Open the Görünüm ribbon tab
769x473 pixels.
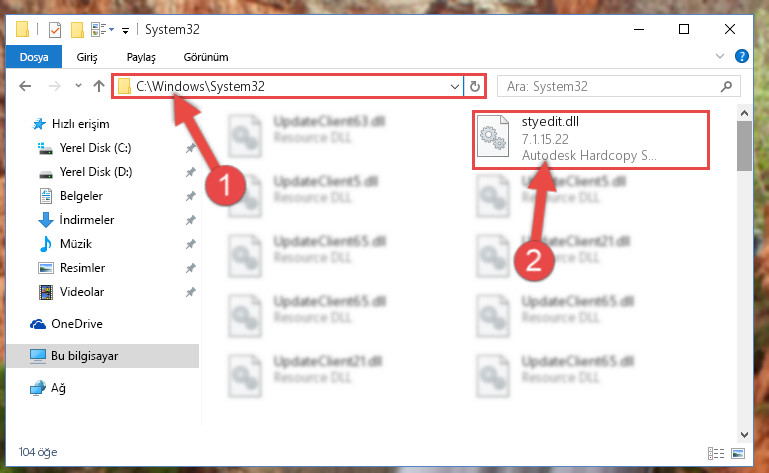(x=206, y=57)
